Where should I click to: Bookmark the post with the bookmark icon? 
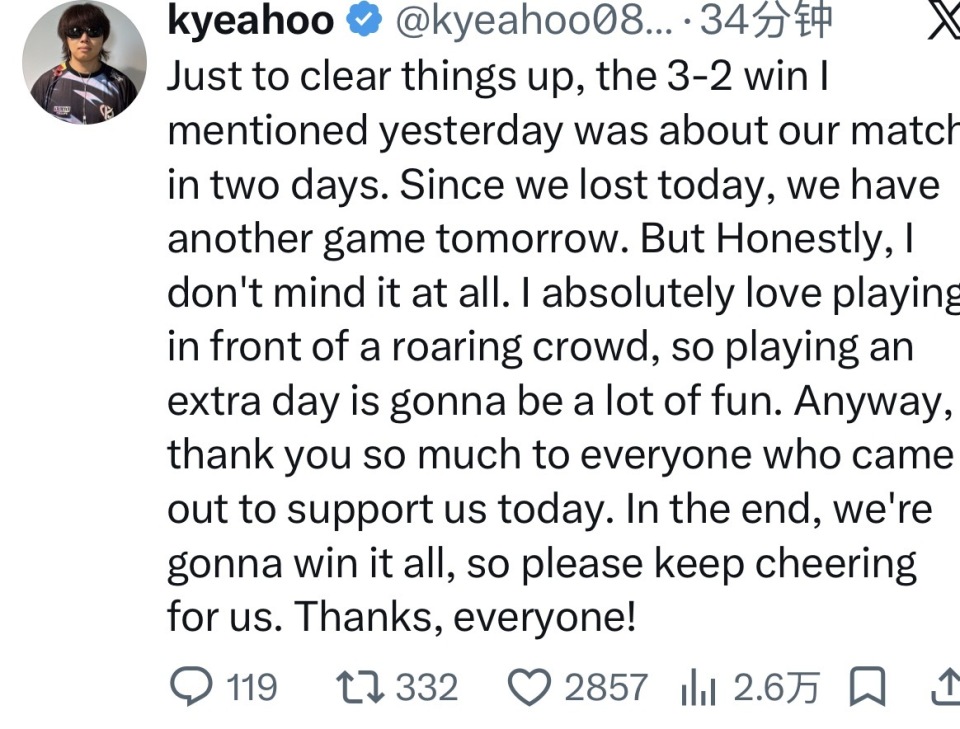[867, 687]
